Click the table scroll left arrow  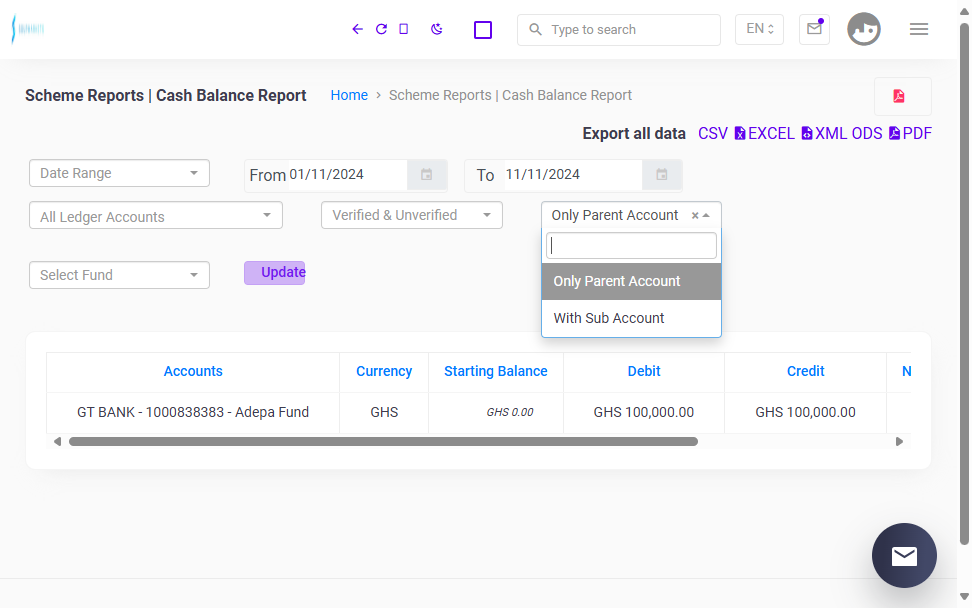point(57,442)
